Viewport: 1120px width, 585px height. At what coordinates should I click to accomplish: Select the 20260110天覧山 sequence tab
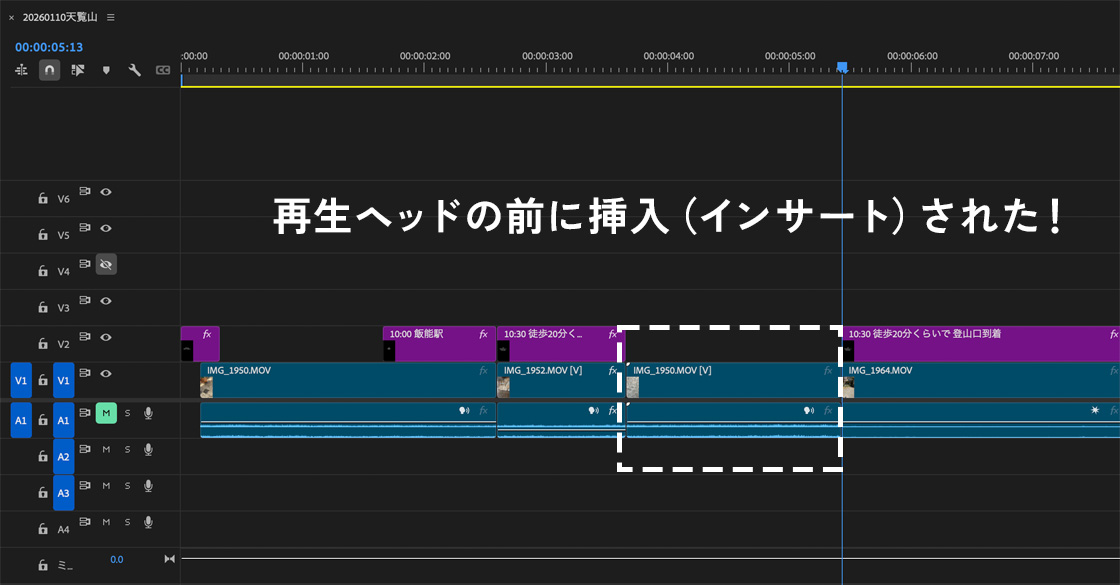pyautogui.click(x=61, y=17)
